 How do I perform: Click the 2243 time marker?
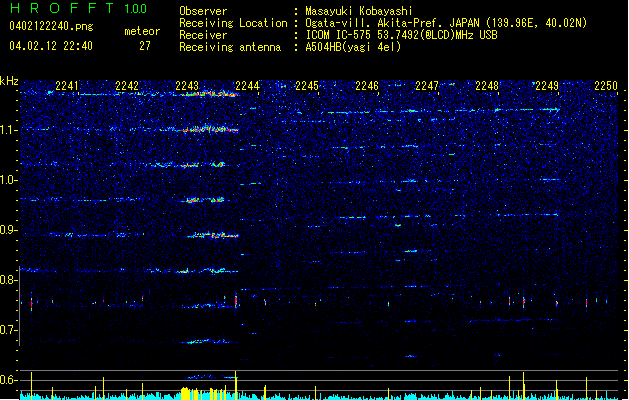(187, 86)
